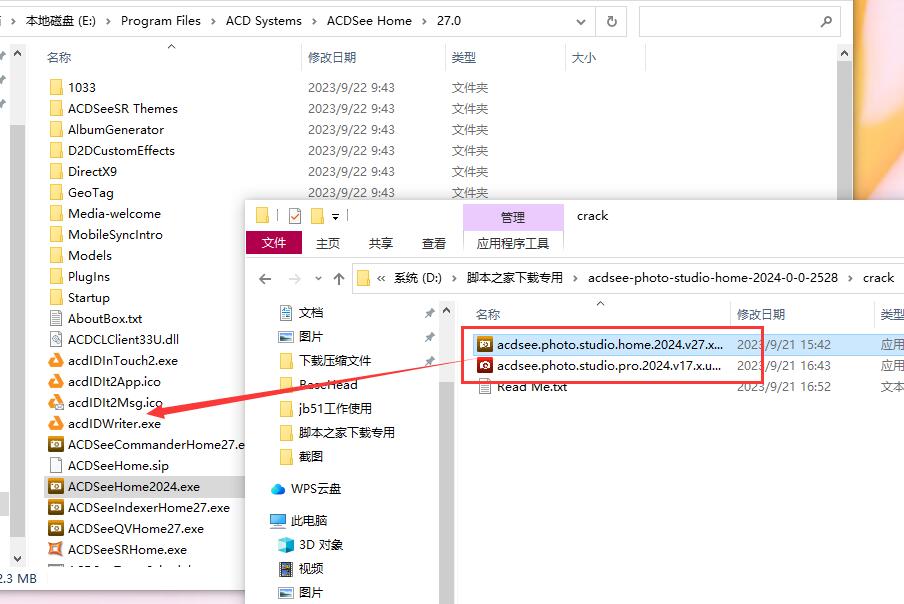Sort crack window by 名称 column
Viewport: 904px width, 604px height.
coord(488,315)
